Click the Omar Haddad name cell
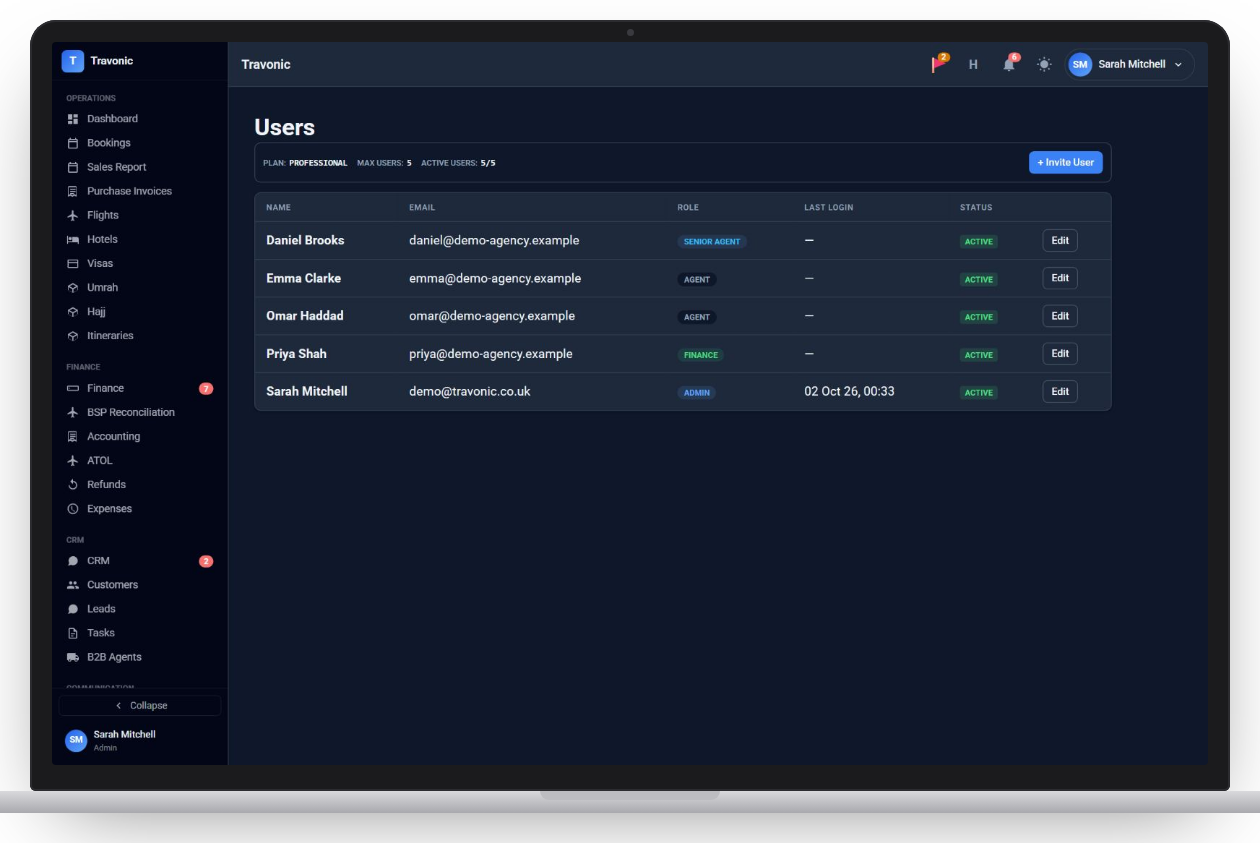The height and width of the screenshot is (843, 1260). [x=305, y=316]
